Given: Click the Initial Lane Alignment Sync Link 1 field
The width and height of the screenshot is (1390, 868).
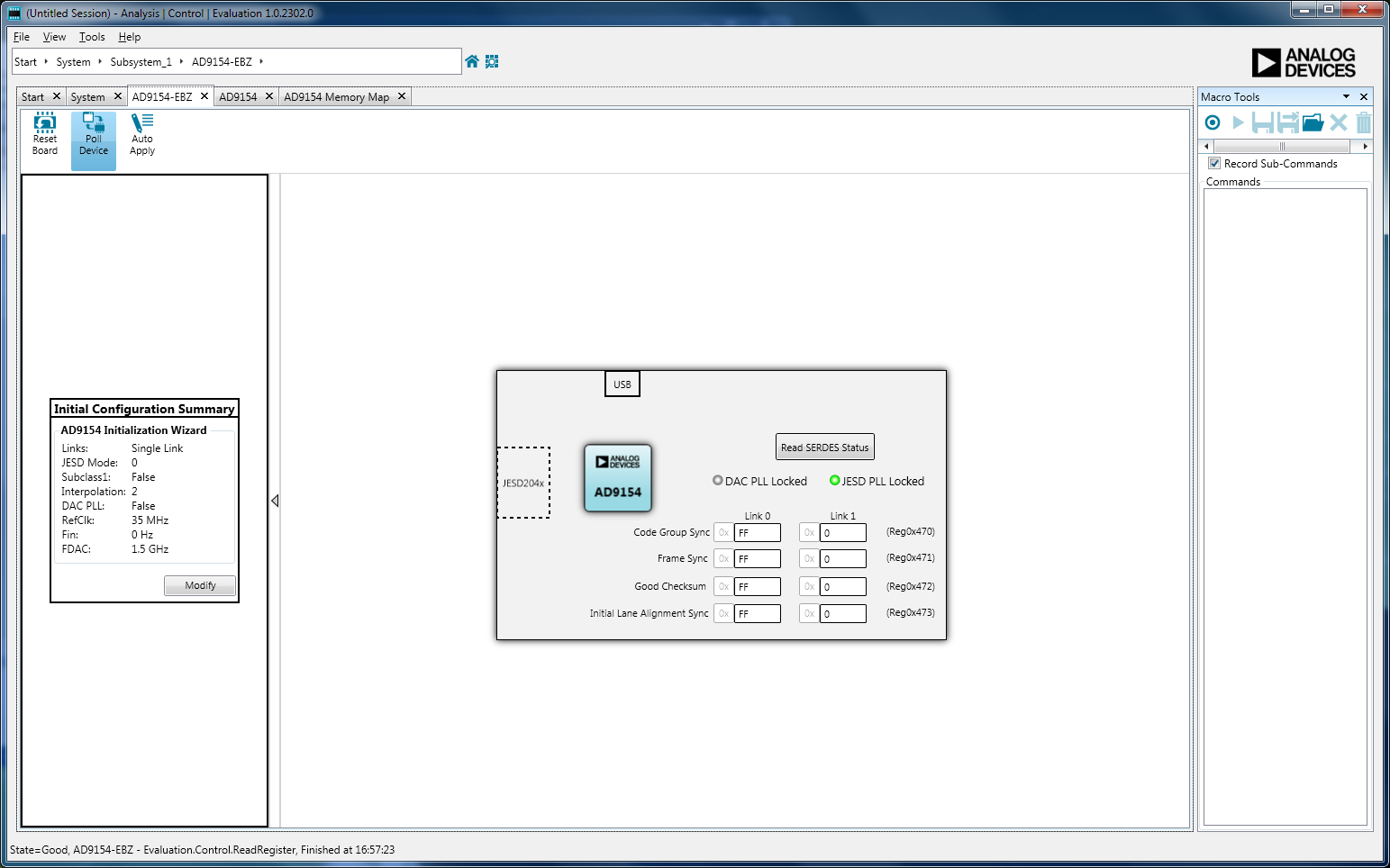Looking at the screenshot, I should point(842,614).
